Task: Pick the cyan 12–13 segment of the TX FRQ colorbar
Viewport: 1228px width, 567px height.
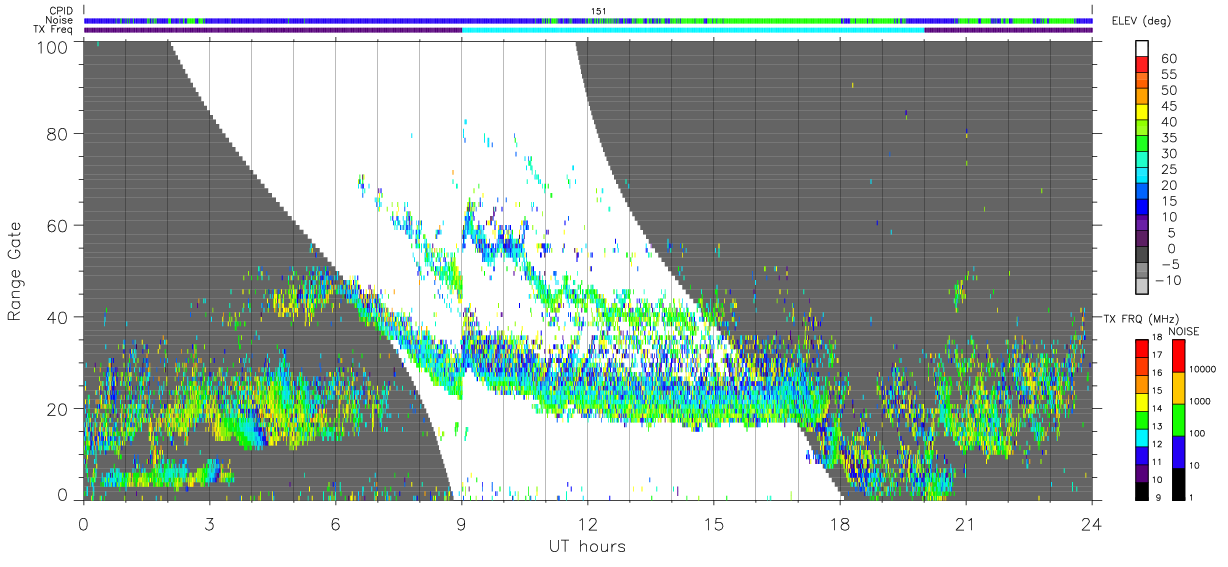Action: click(x=1142, y=436)
